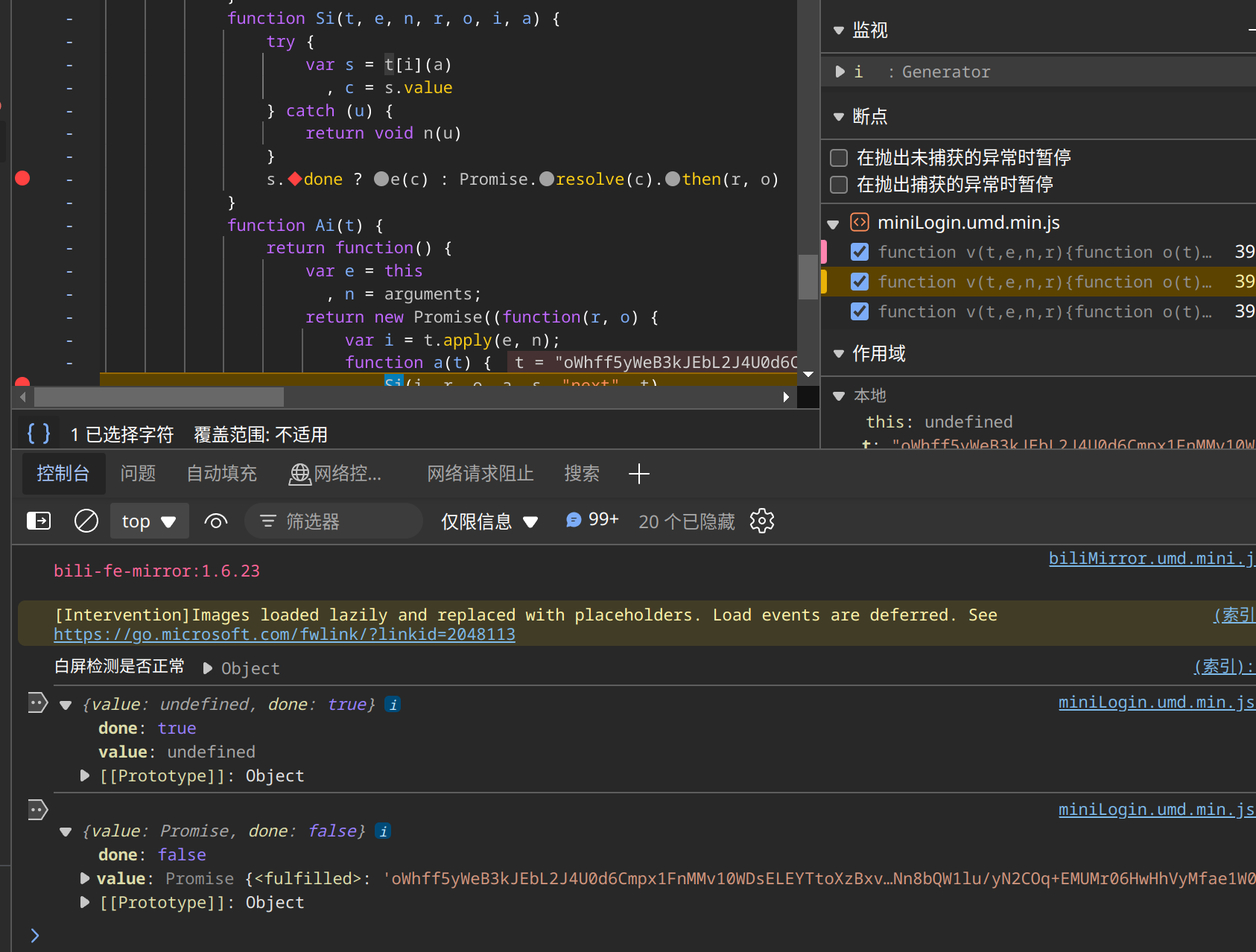
Task: Click the 覆盖范围: 不适用 status text
Action: click(x=261, y=434)
